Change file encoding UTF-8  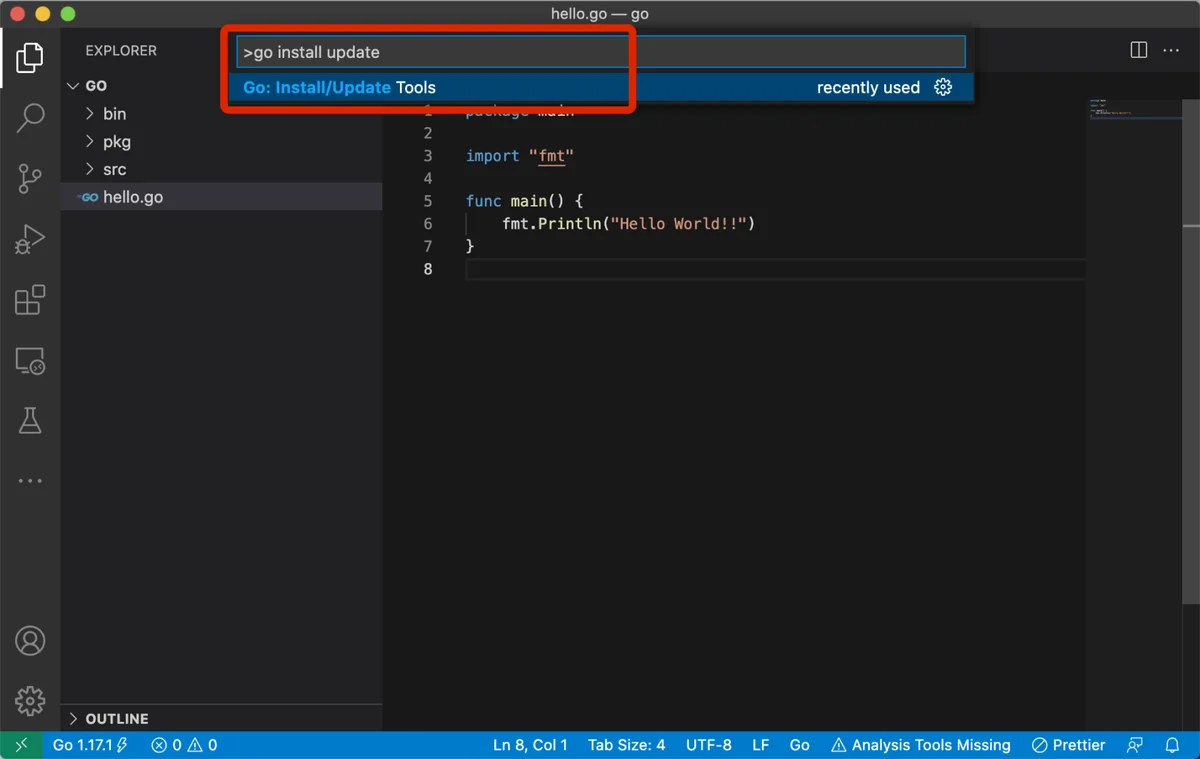(x=708, y=745)
